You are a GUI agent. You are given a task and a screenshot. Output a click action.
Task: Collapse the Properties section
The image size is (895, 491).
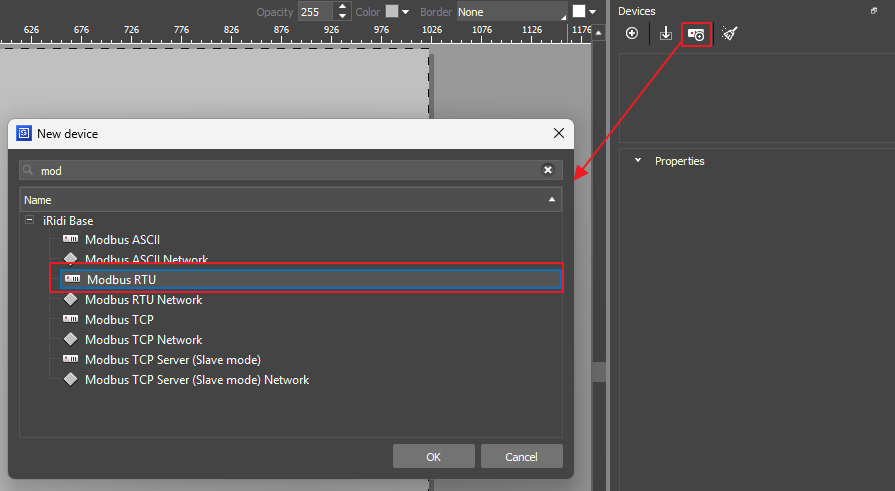[638, 160]
